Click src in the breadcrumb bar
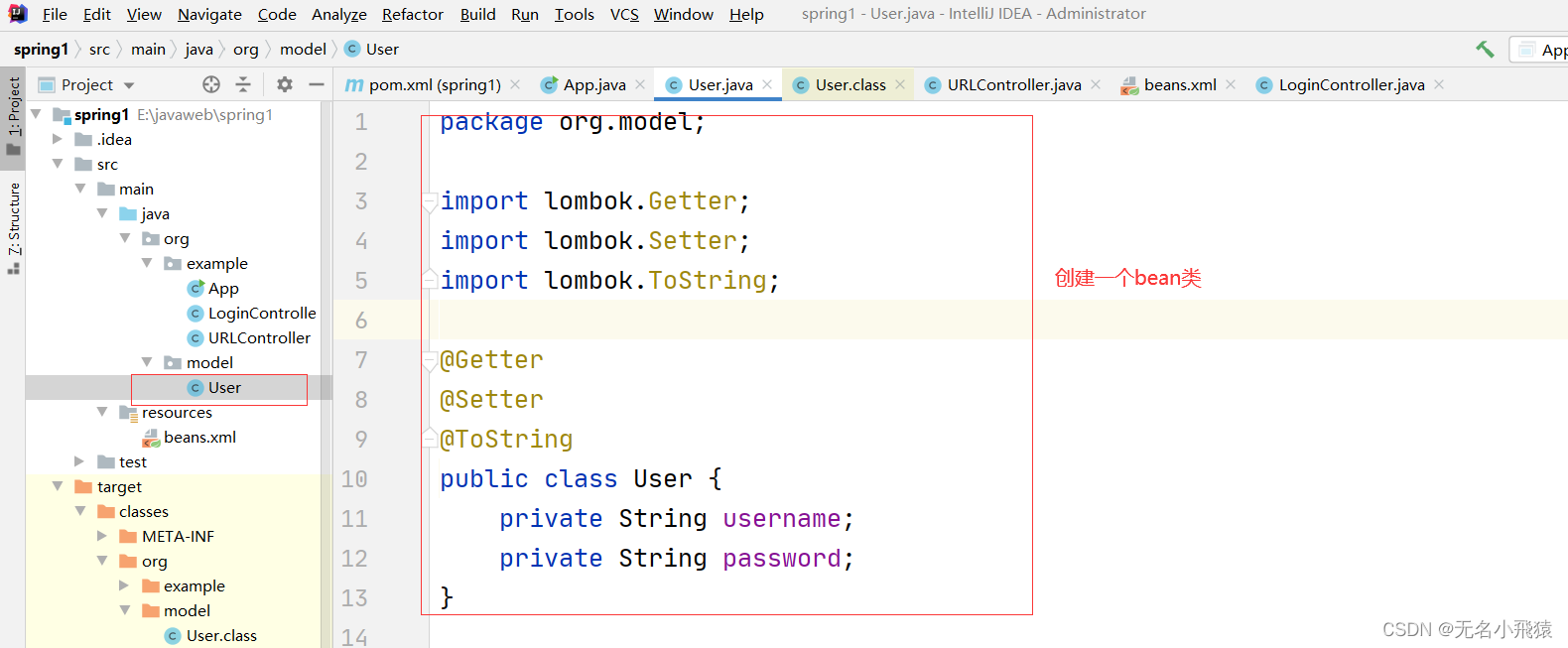The image size is (1568, 648). click(x=99, y=49)
